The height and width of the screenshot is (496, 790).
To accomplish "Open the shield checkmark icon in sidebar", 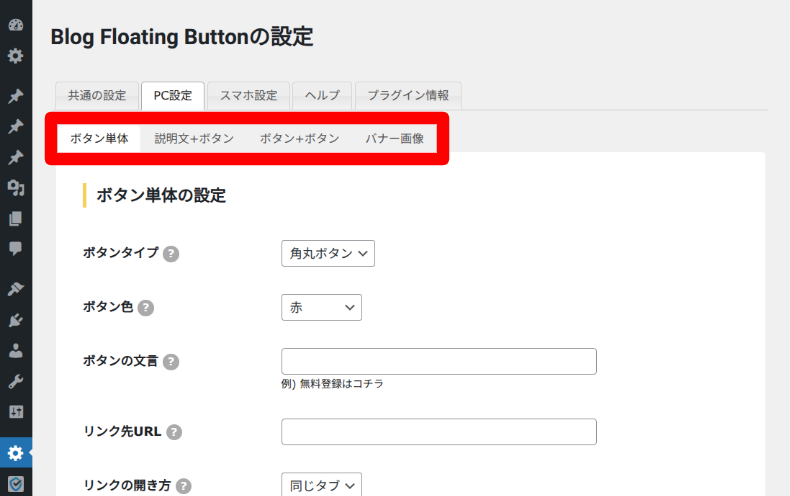I will (16, 484).
